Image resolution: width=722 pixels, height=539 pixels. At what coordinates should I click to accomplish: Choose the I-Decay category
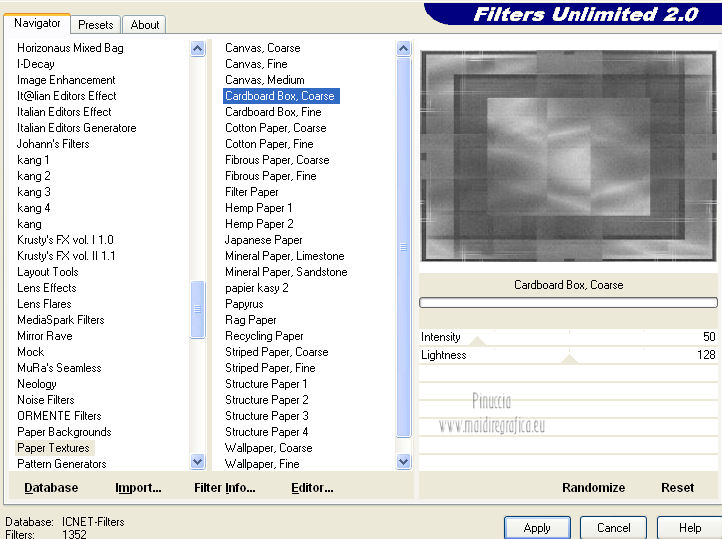pyautogui.click(x=35, y=64)
